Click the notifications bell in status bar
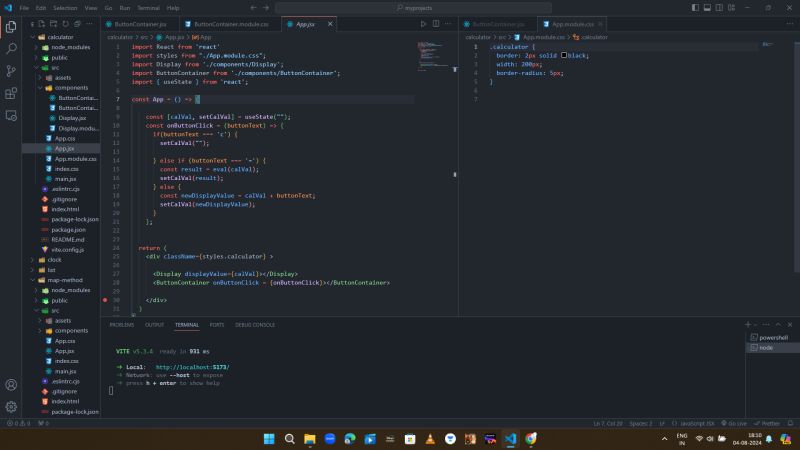Viewport: 800px width, 450px height. (x=790, y=424)
